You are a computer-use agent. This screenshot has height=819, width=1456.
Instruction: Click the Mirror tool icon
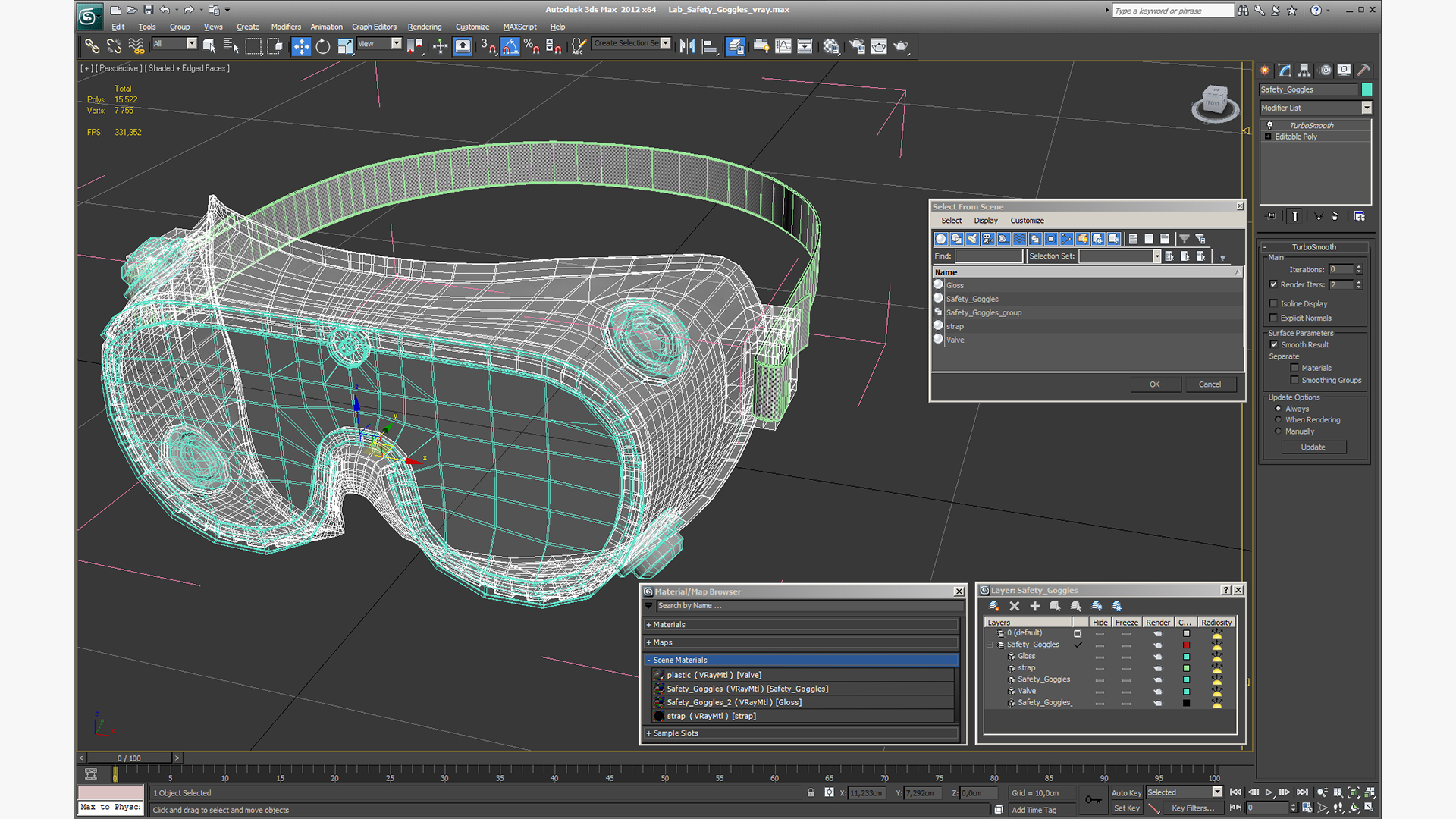coord(687,46)
